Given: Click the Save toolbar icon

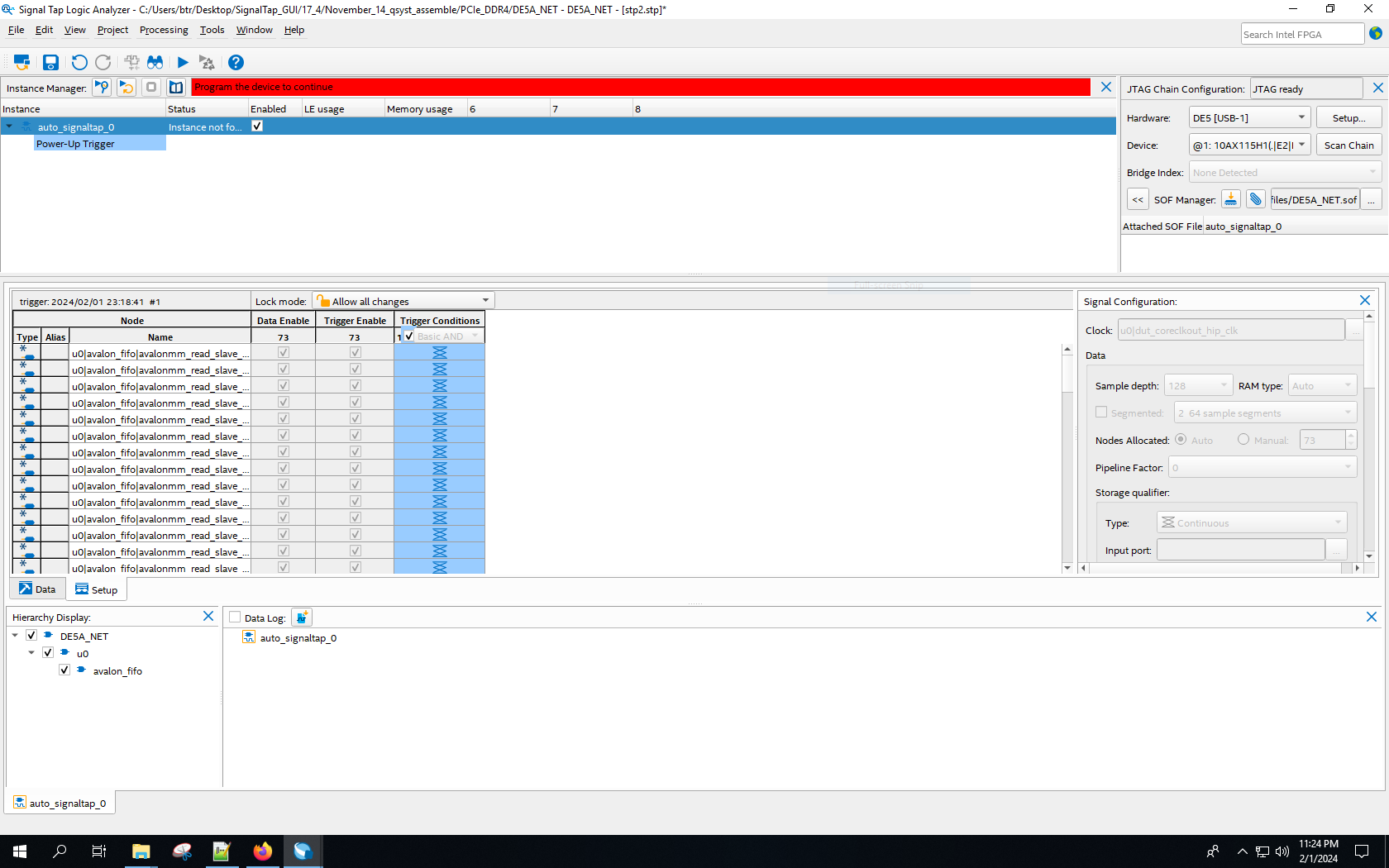Looking at the screenshot, I should tap(50, 62).
